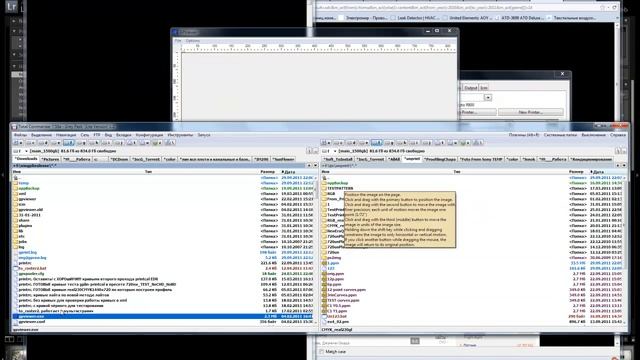
Task: Switch to left panel *color tab
Action: [x=170, y=159]
